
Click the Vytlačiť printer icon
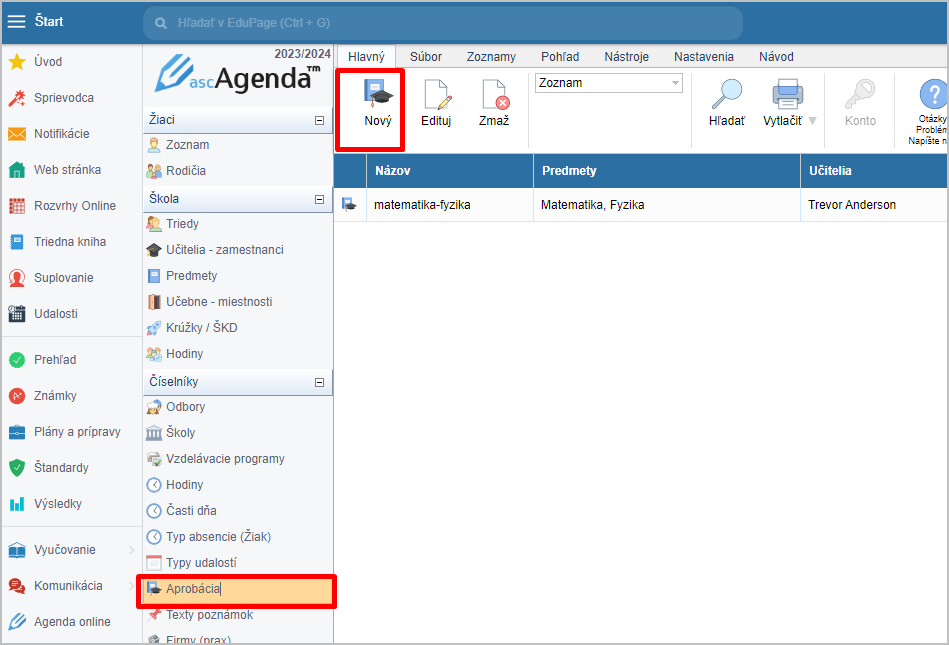[787, 94]
